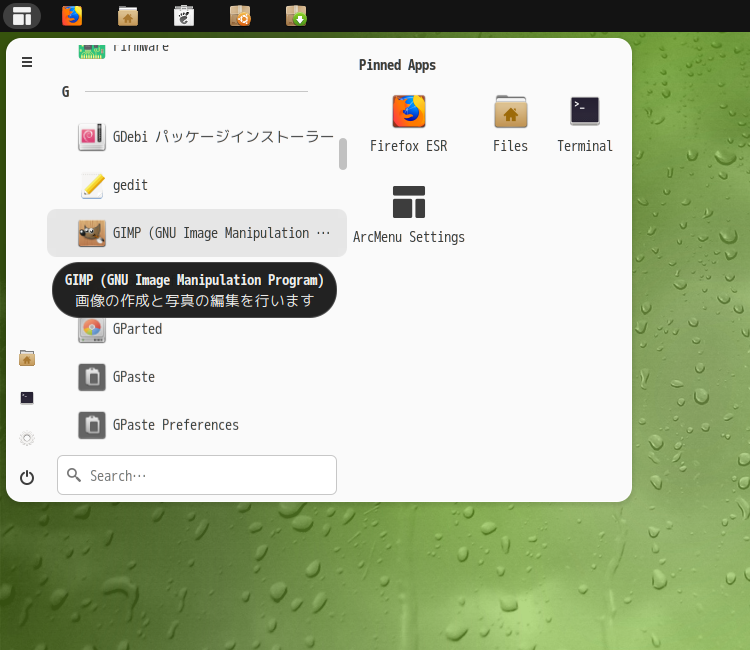Click the hamburger menu icon in ArcMenu
The height and width of the screenshot is (650, 750).
pyautogui.click(x=27, y=62)
